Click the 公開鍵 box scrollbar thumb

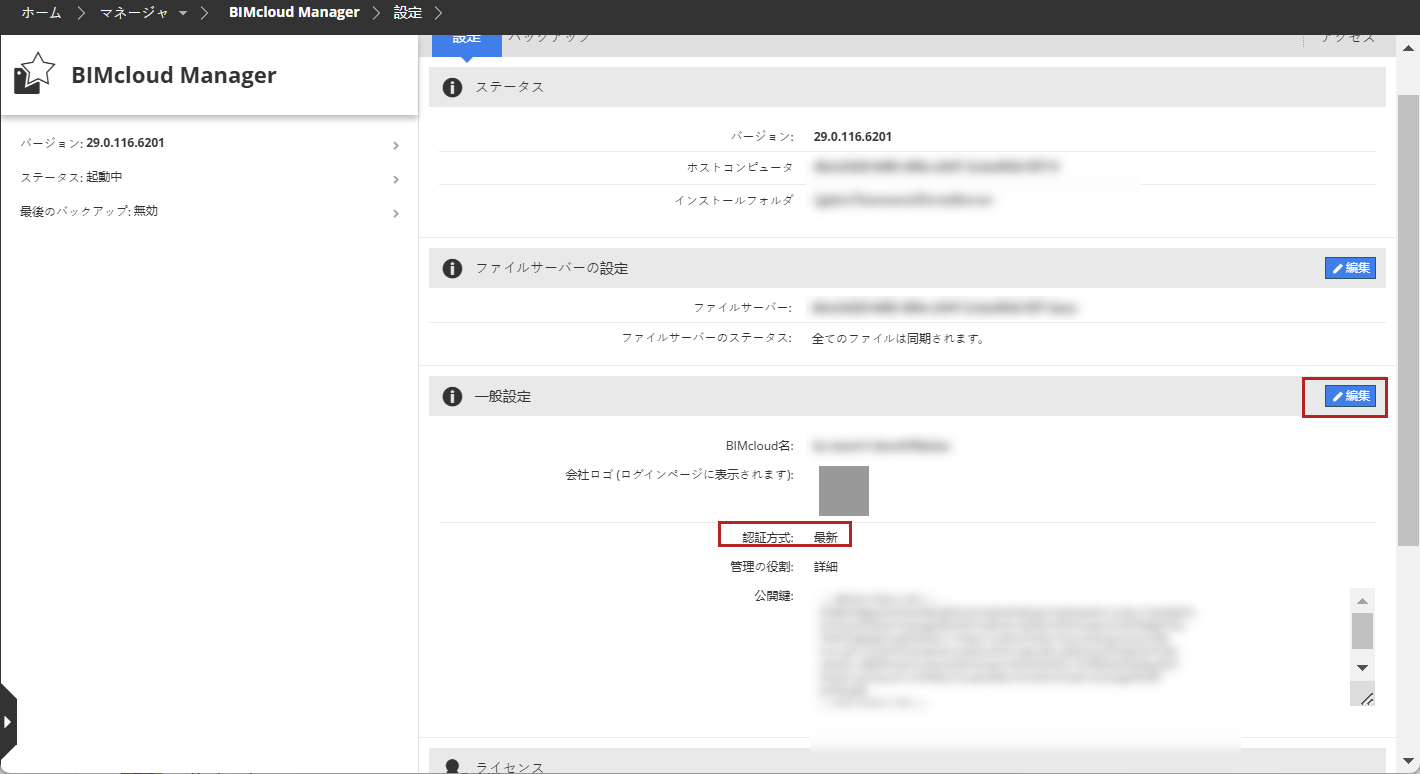click(1362, 631)
